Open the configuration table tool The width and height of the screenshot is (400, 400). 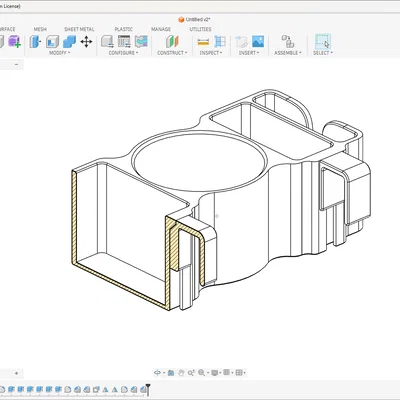click(124, 42)
